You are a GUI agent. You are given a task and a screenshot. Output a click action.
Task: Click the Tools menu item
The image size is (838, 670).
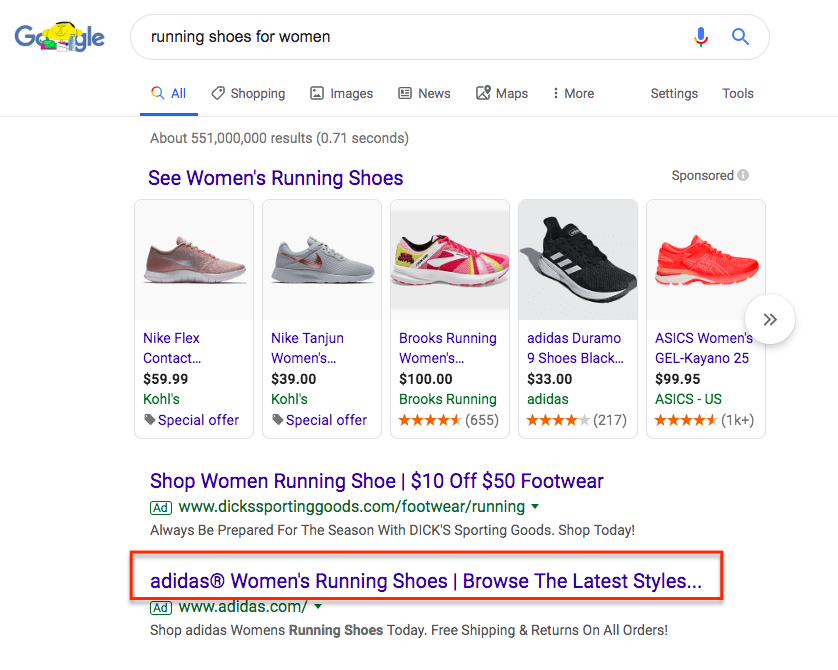737,93
